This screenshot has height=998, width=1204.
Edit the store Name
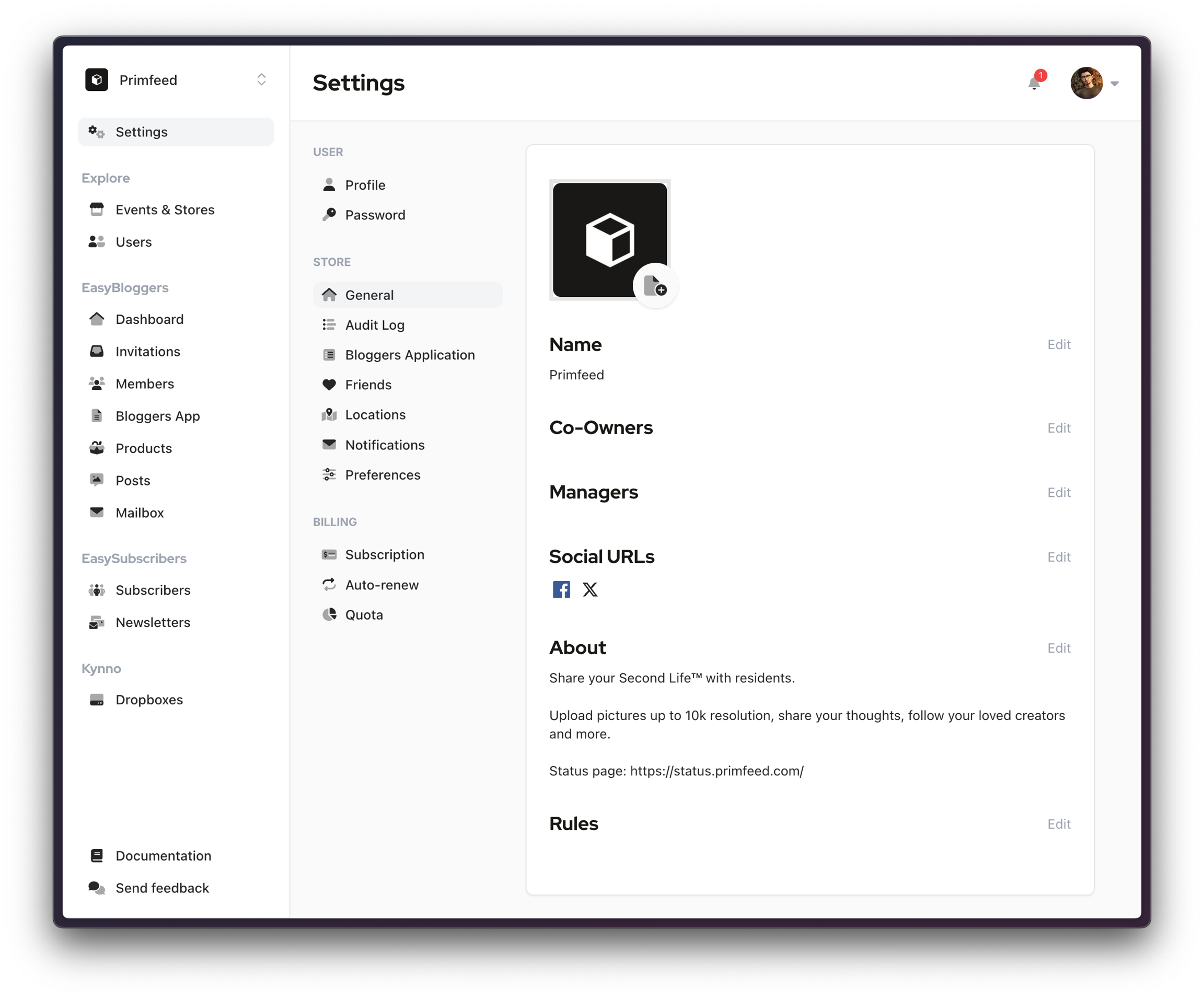coord(1058,344)
